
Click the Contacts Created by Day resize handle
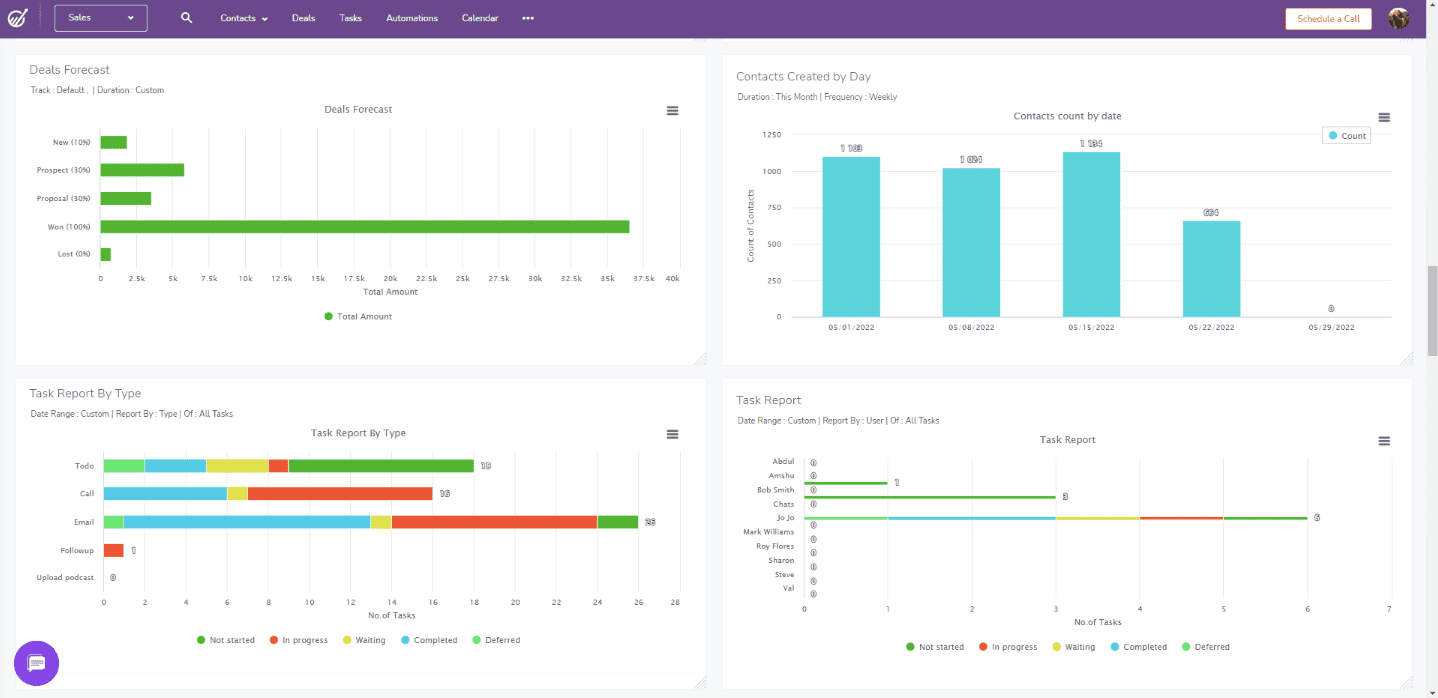pyautogui.click(x=1406, y=358)
